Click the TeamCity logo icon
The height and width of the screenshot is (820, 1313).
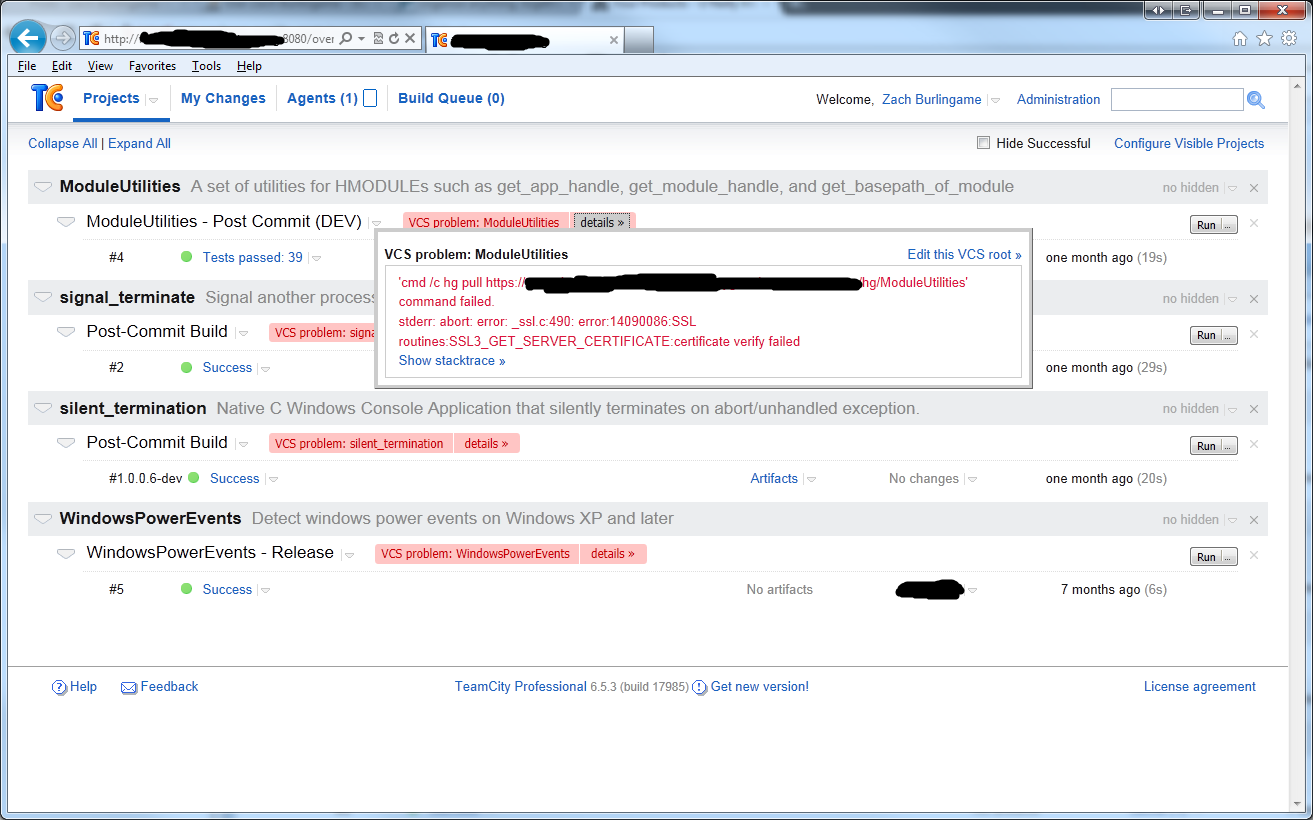click(47, 98)
